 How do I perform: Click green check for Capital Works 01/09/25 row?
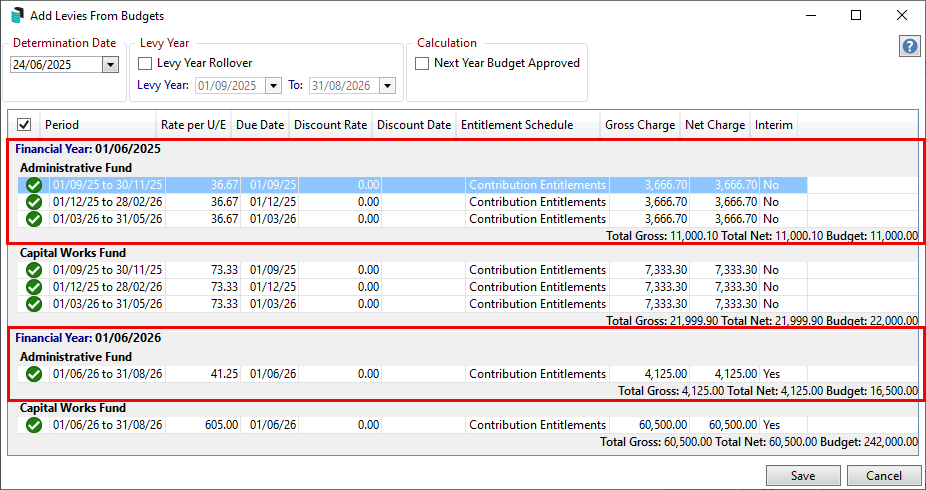pos(34,270)
